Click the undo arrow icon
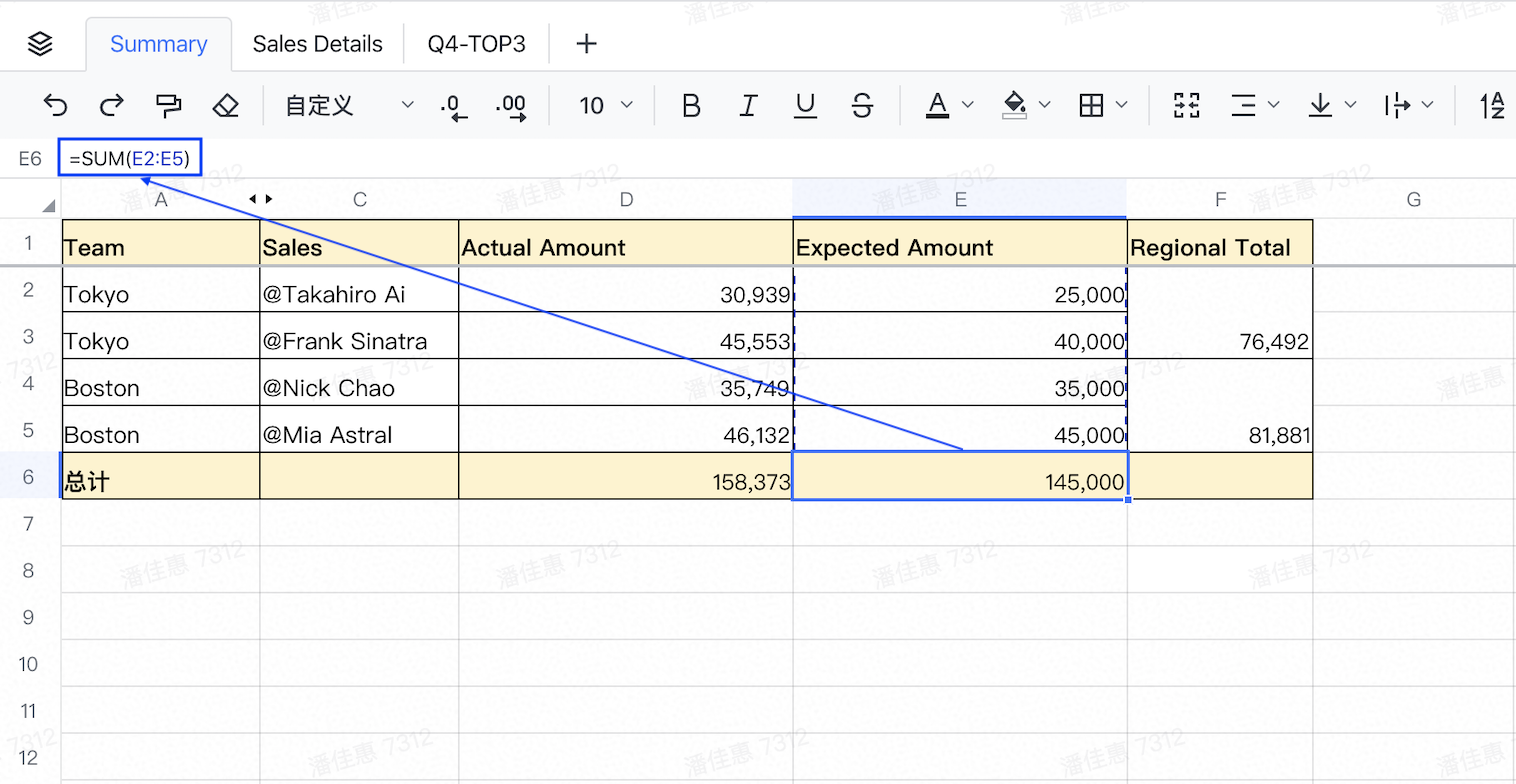This screenshot has height=784, width=1516. [x=57, y=105]
